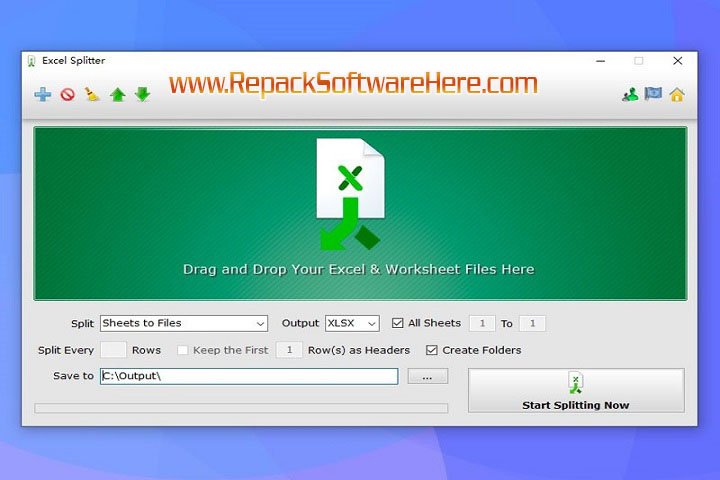Viewport: 720px width, 480px height.
Task: Click the Split Every rows field
Action: pyautogui.click(x=113, y=350)
